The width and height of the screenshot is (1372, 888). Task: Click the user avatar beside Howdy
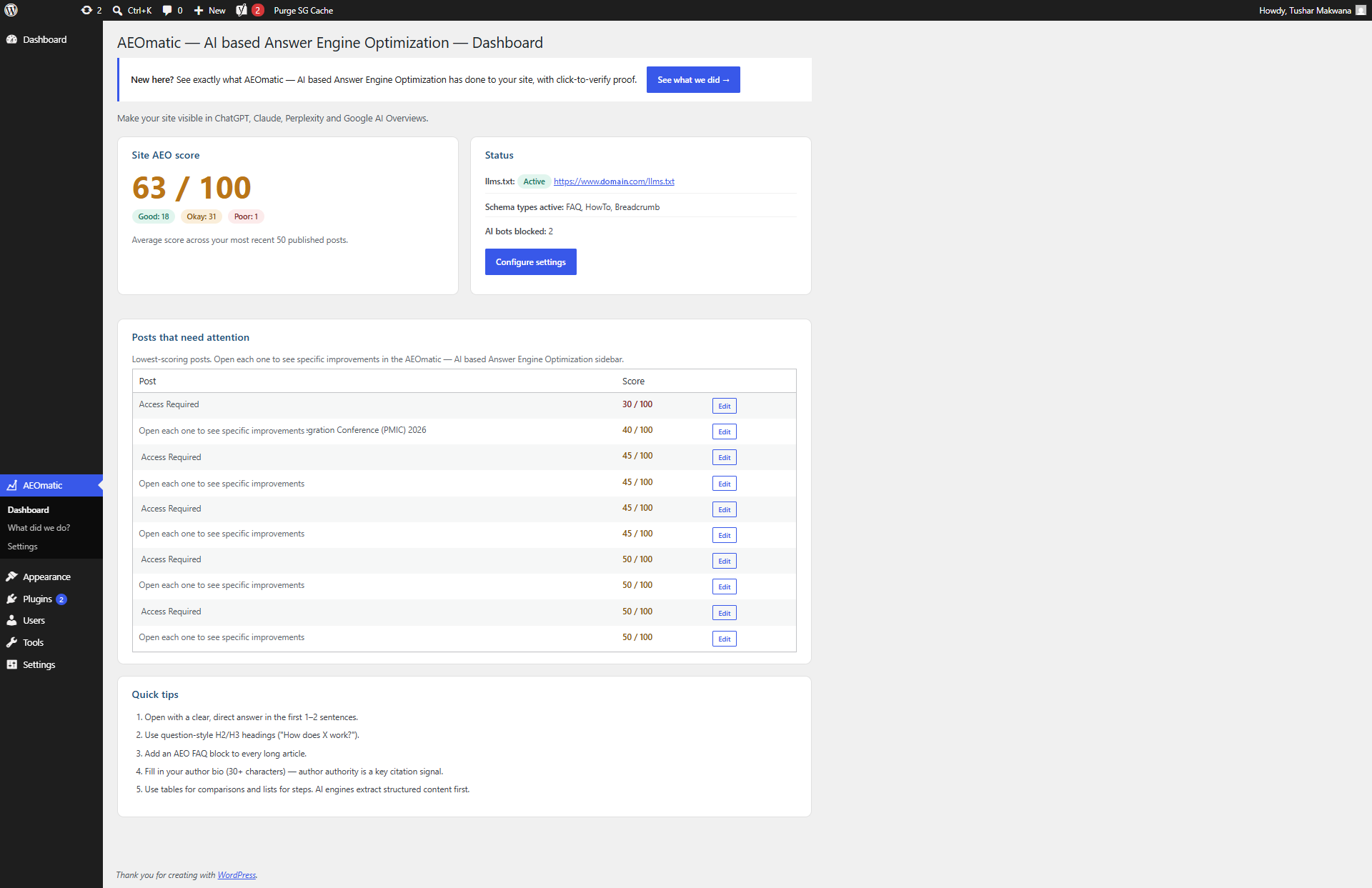[x=1361, y=10]
